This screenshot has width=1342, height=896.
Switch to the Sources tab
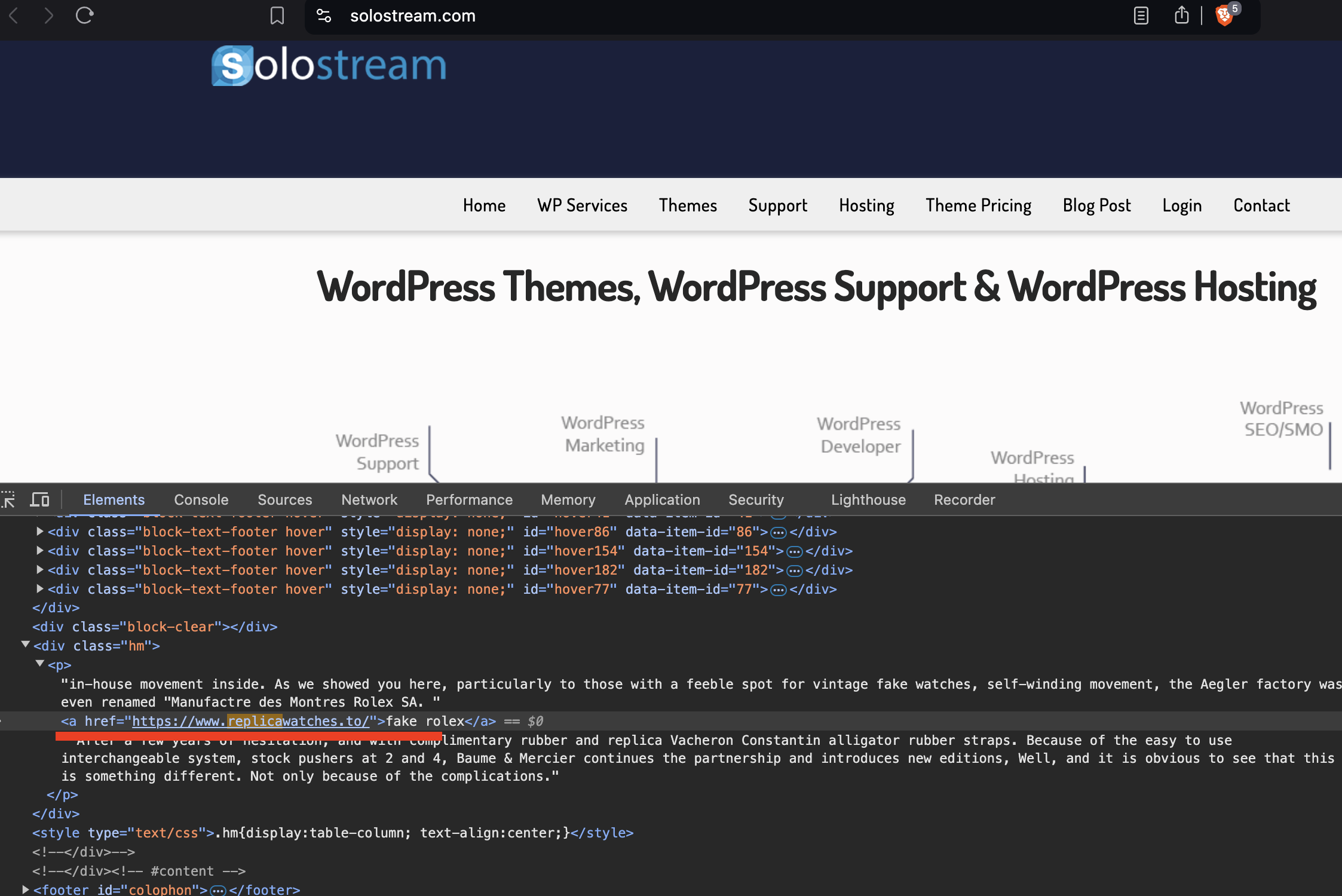(285, 500)
